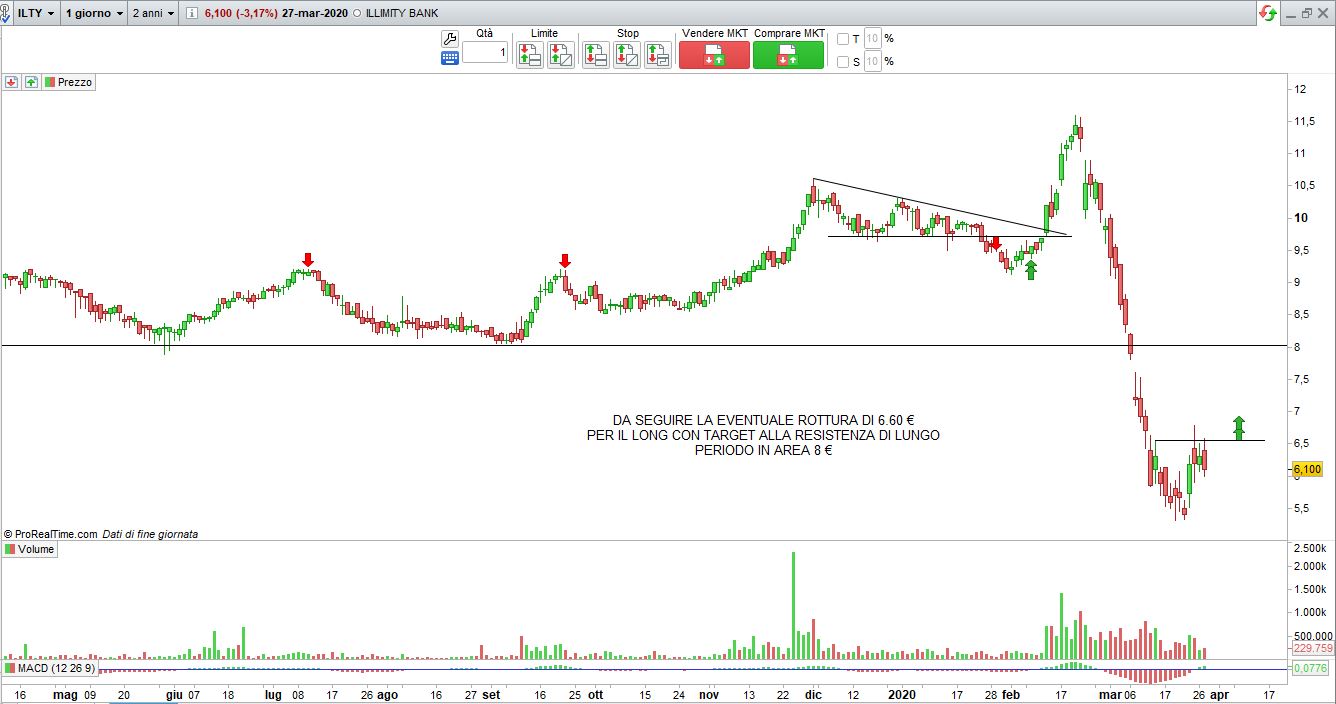Click the blue keyboard shortcut icon
Image resolution: width=1336 pixels, height=704 pixels.
click(x=450, y=58)
